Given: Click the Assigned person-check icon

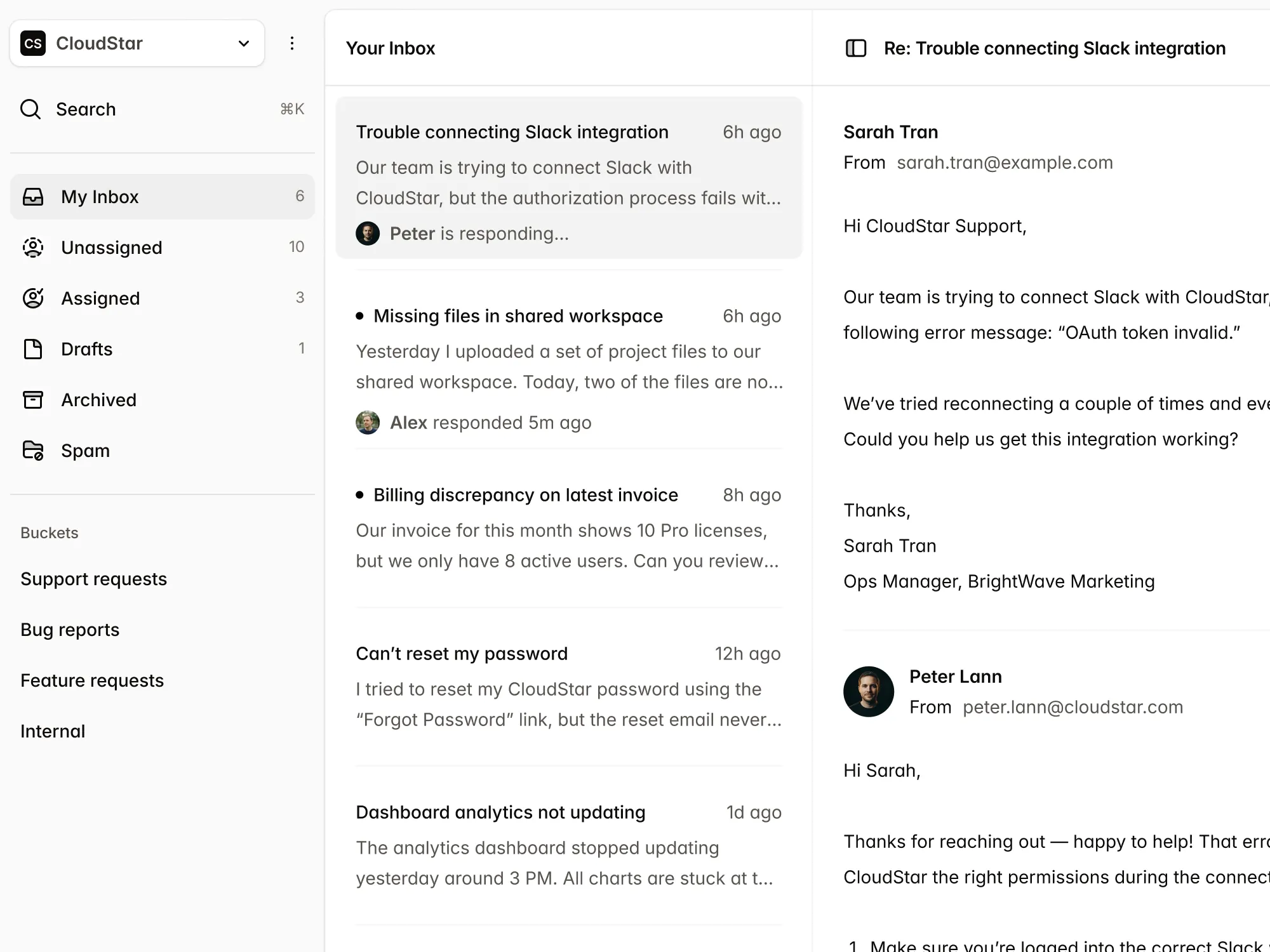Looking at the screenshot, I should click(x=33, y=298).
